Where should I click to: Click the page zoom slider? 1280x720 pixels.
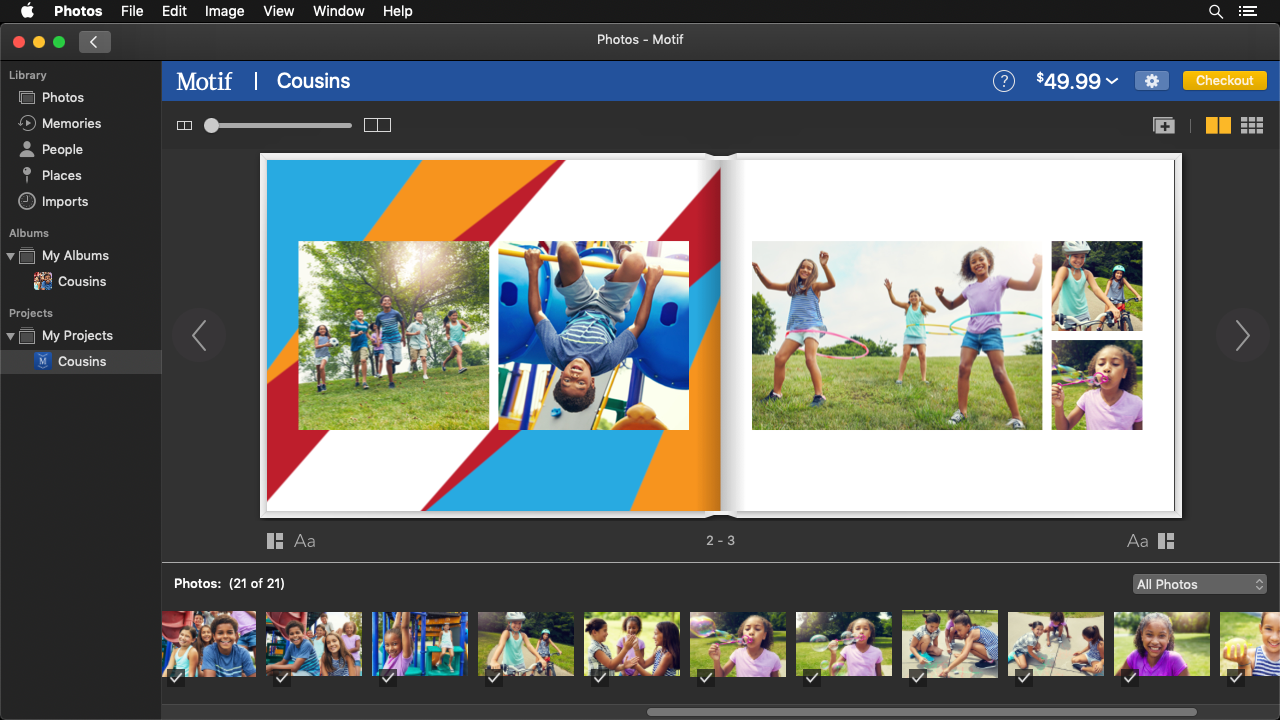(280, 125)
